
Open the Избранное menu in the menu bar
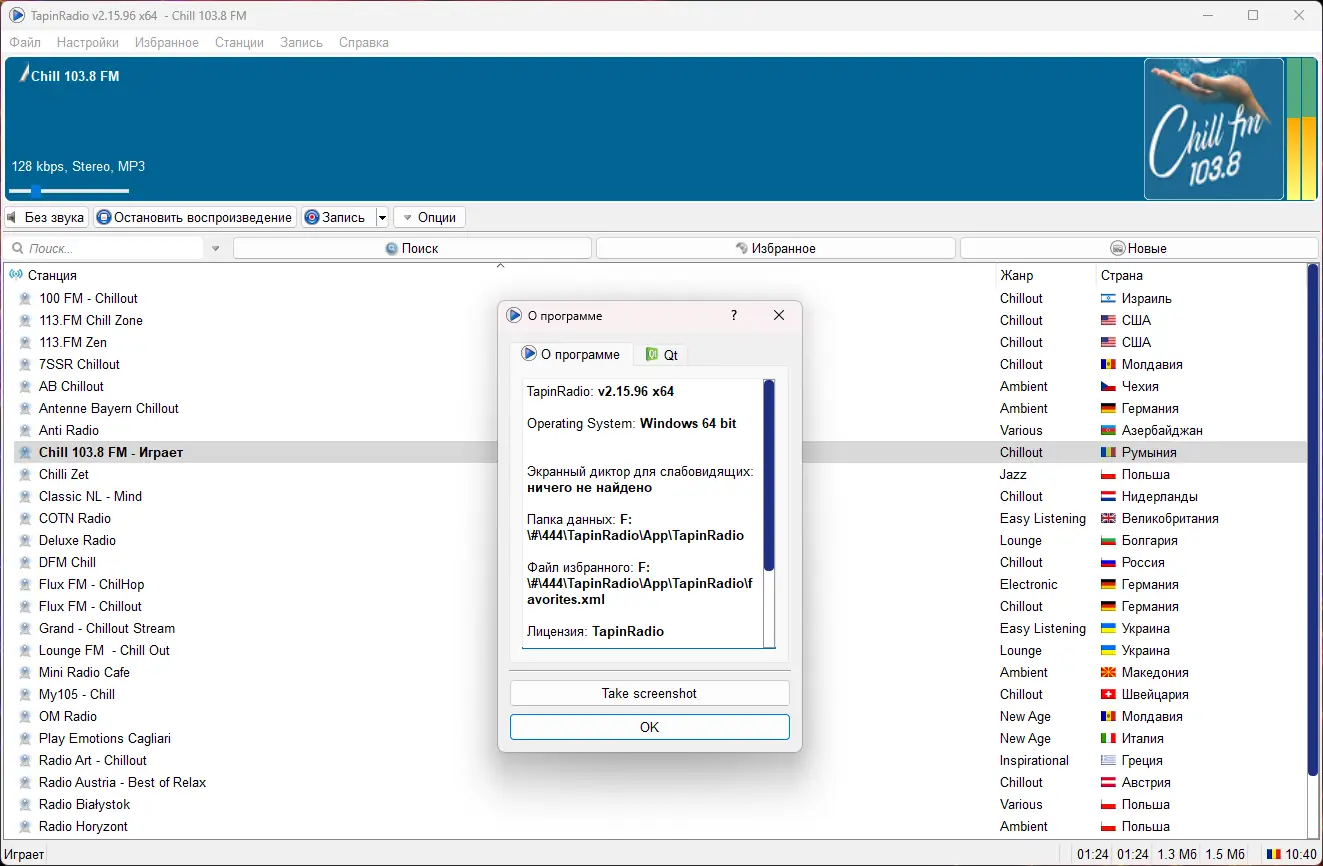[x=167, y=42]
